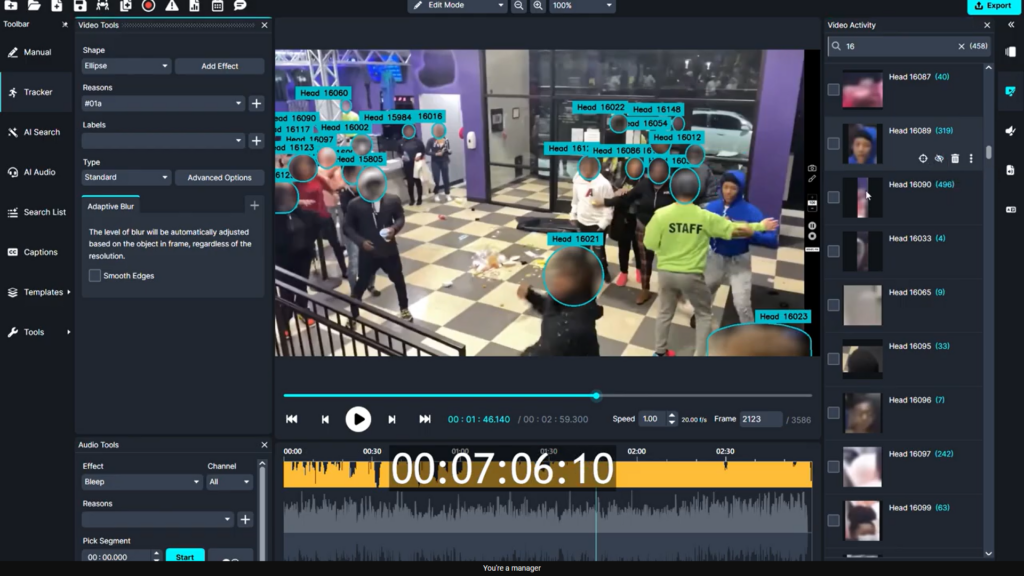Start recording with the red record icon

tap(148, 5)
